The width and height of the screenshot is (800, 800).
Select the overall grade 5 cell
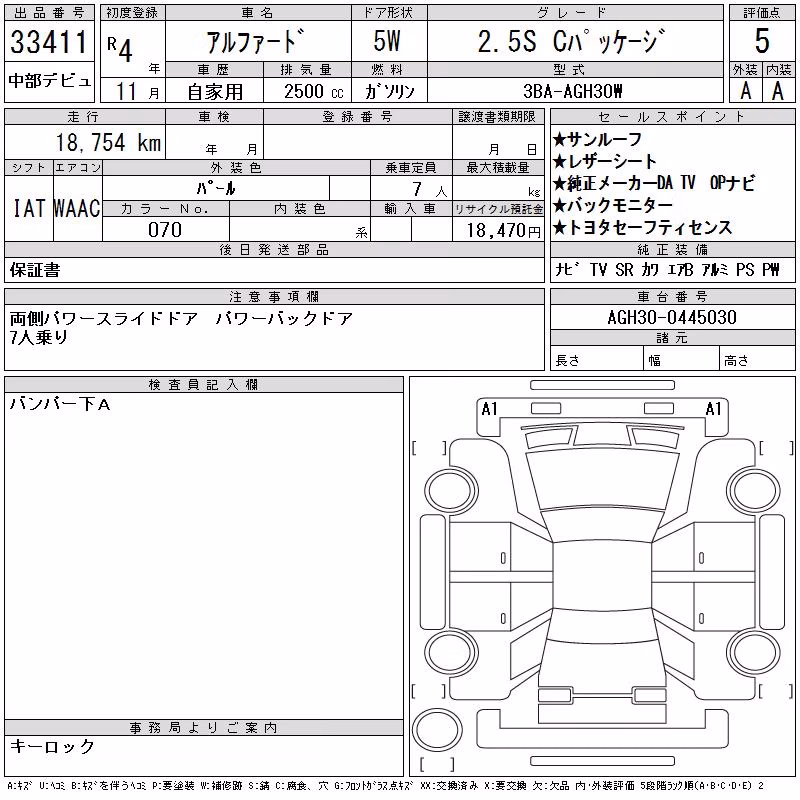762,41
